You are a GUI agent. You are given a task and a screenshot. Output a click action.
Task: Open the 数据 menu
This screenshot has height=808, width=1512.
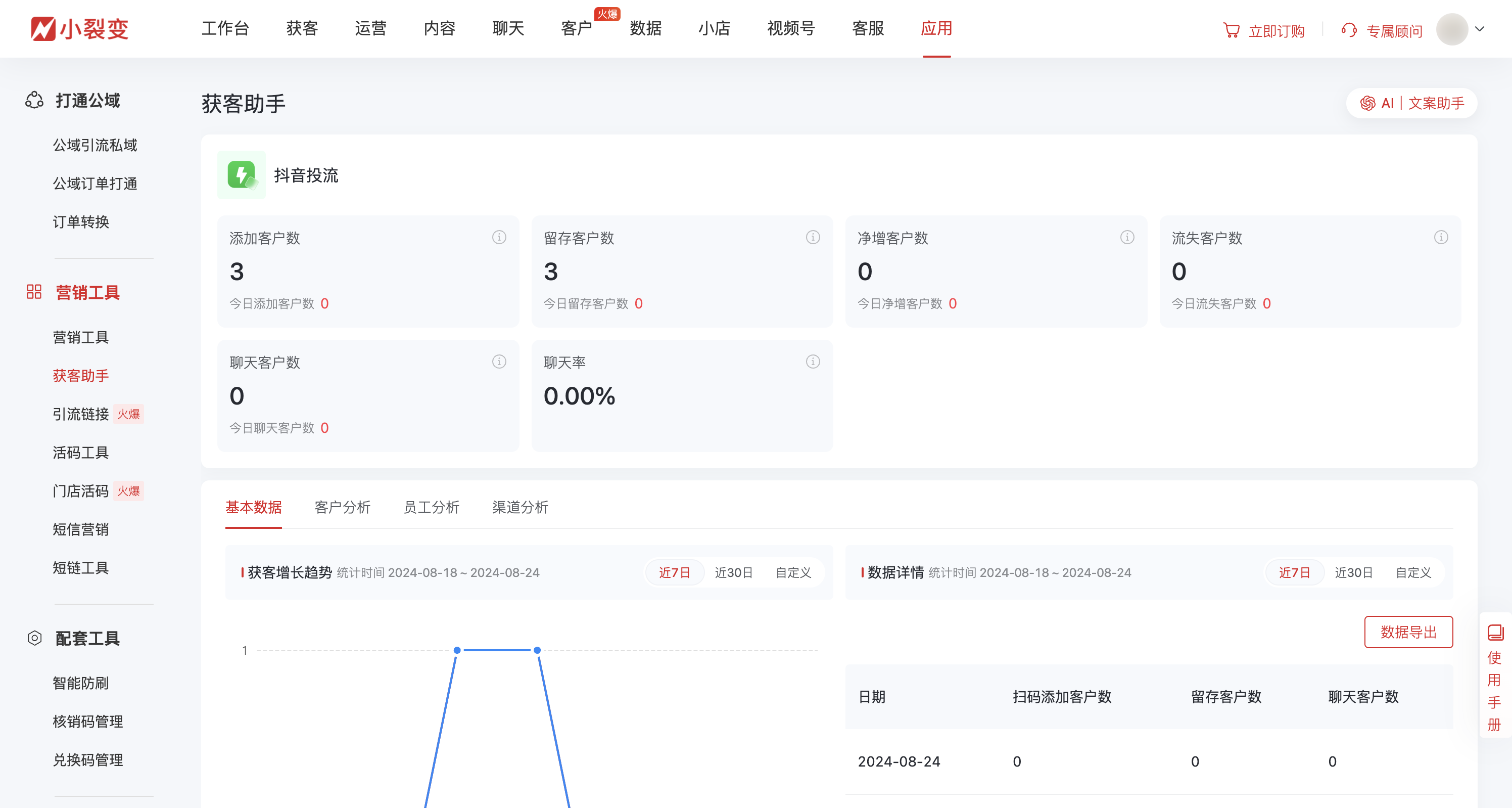click(x=645, y=28)
